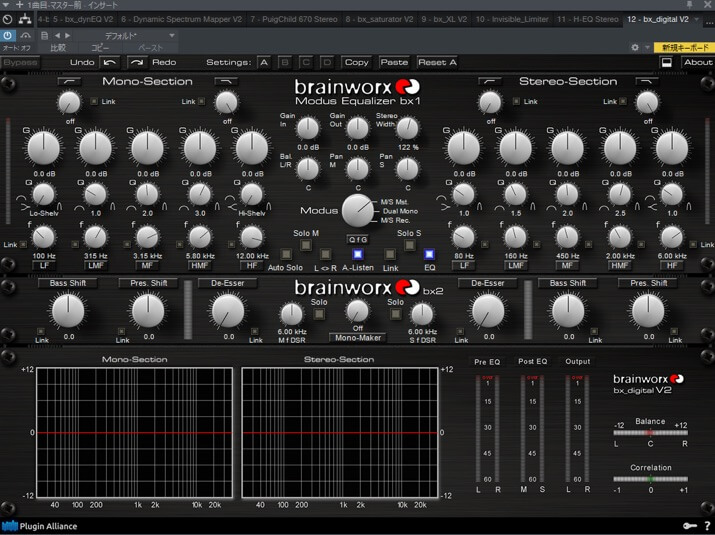The image size is (715, 535).
Task: Click the preset file icon
Action: (x=44, y=35)
